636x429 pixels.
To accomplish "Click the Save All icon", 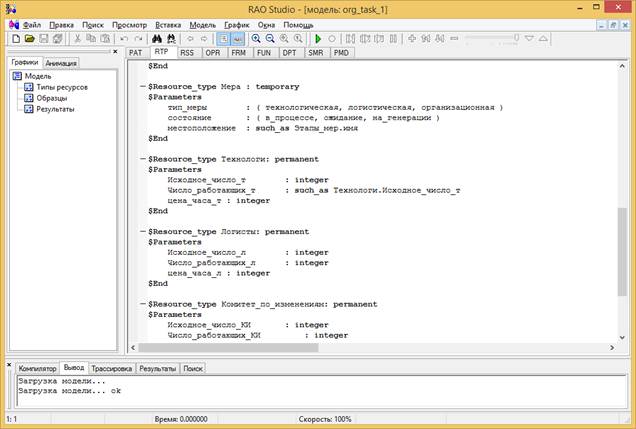I will (58, 39).
